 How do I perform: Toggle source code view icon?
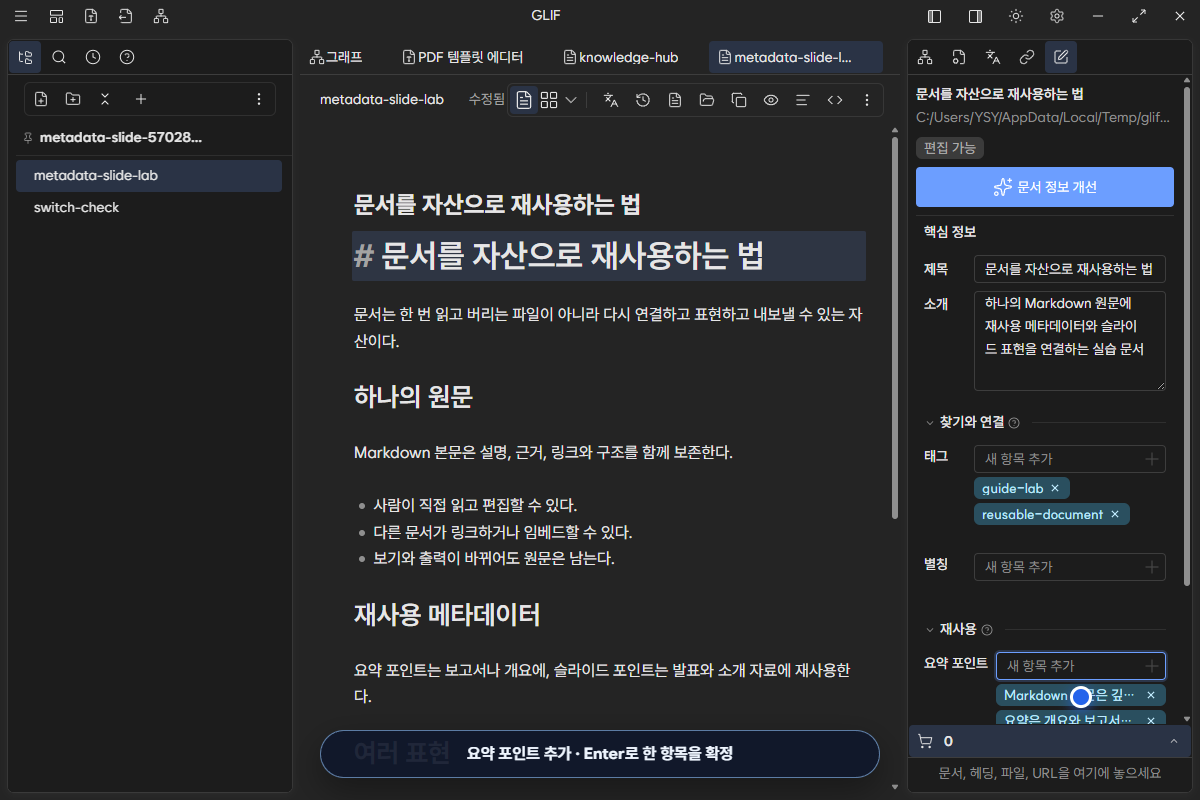835,100
